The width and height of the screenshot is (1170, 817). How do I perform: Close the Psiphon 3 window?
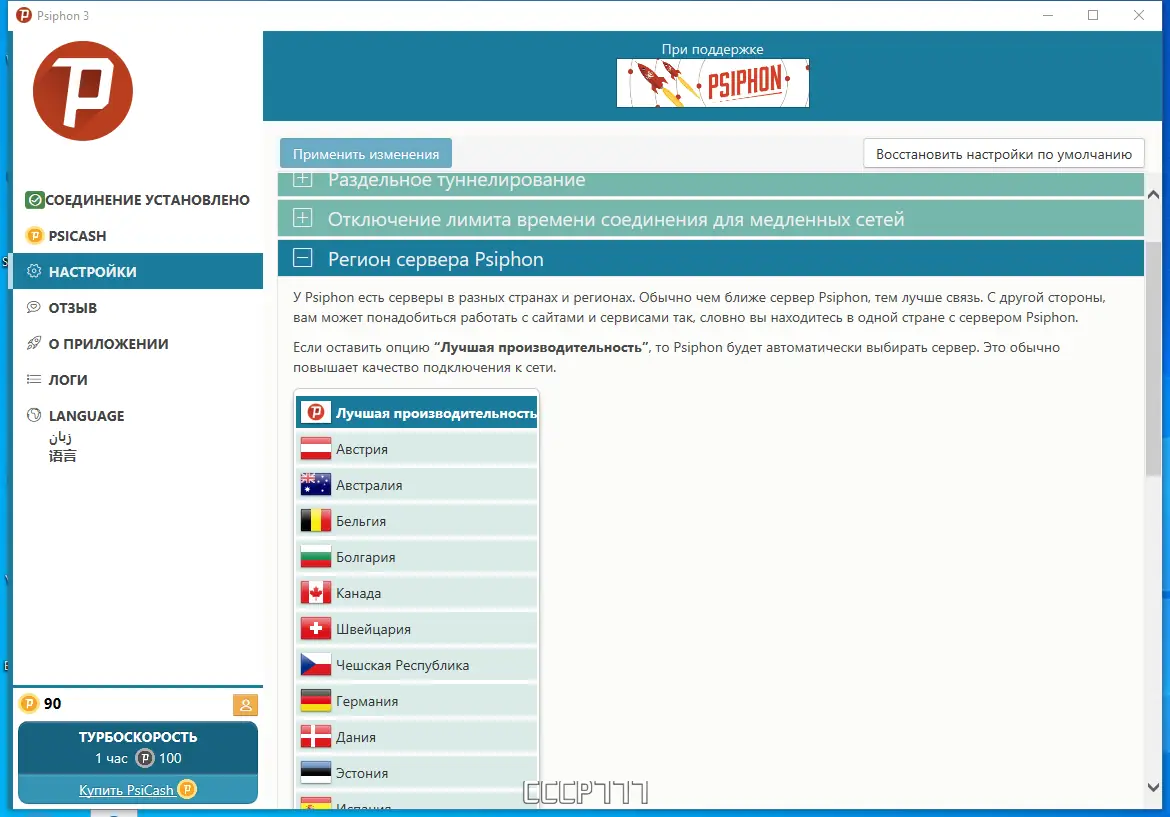tap(1139, 15)
